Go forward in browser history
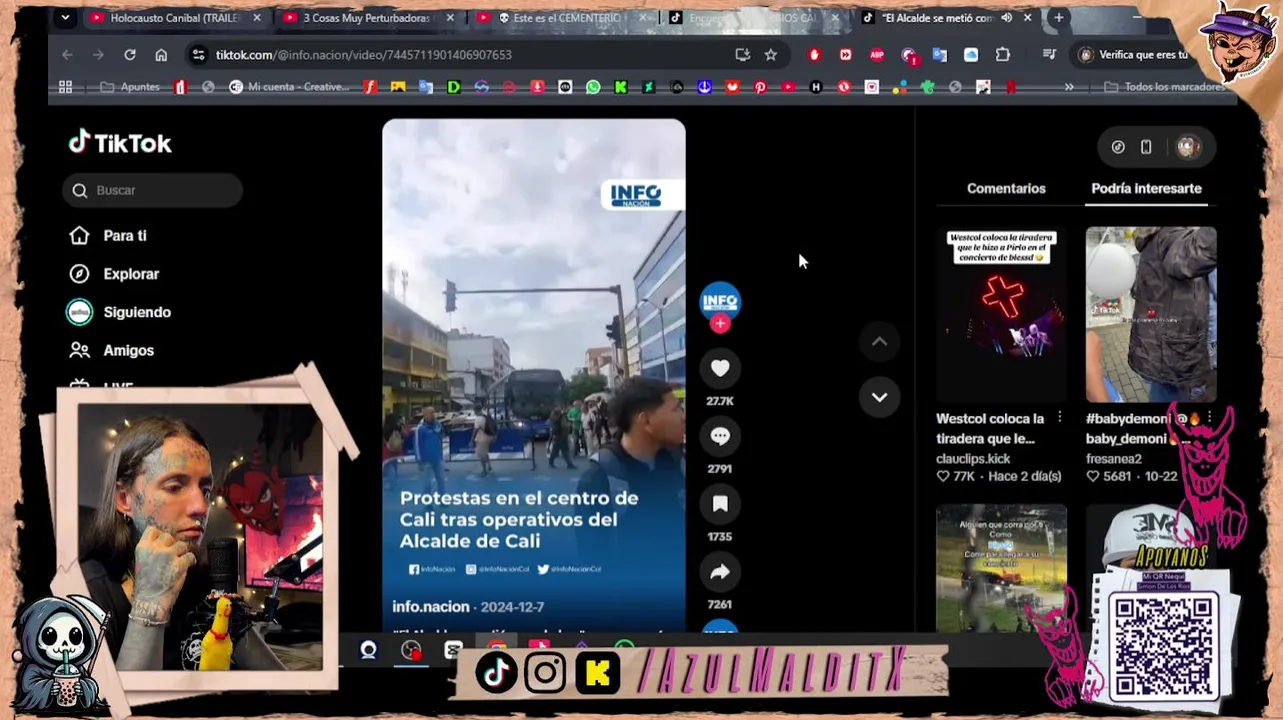This screenshot has height=720, width=1283. [98, 55]
